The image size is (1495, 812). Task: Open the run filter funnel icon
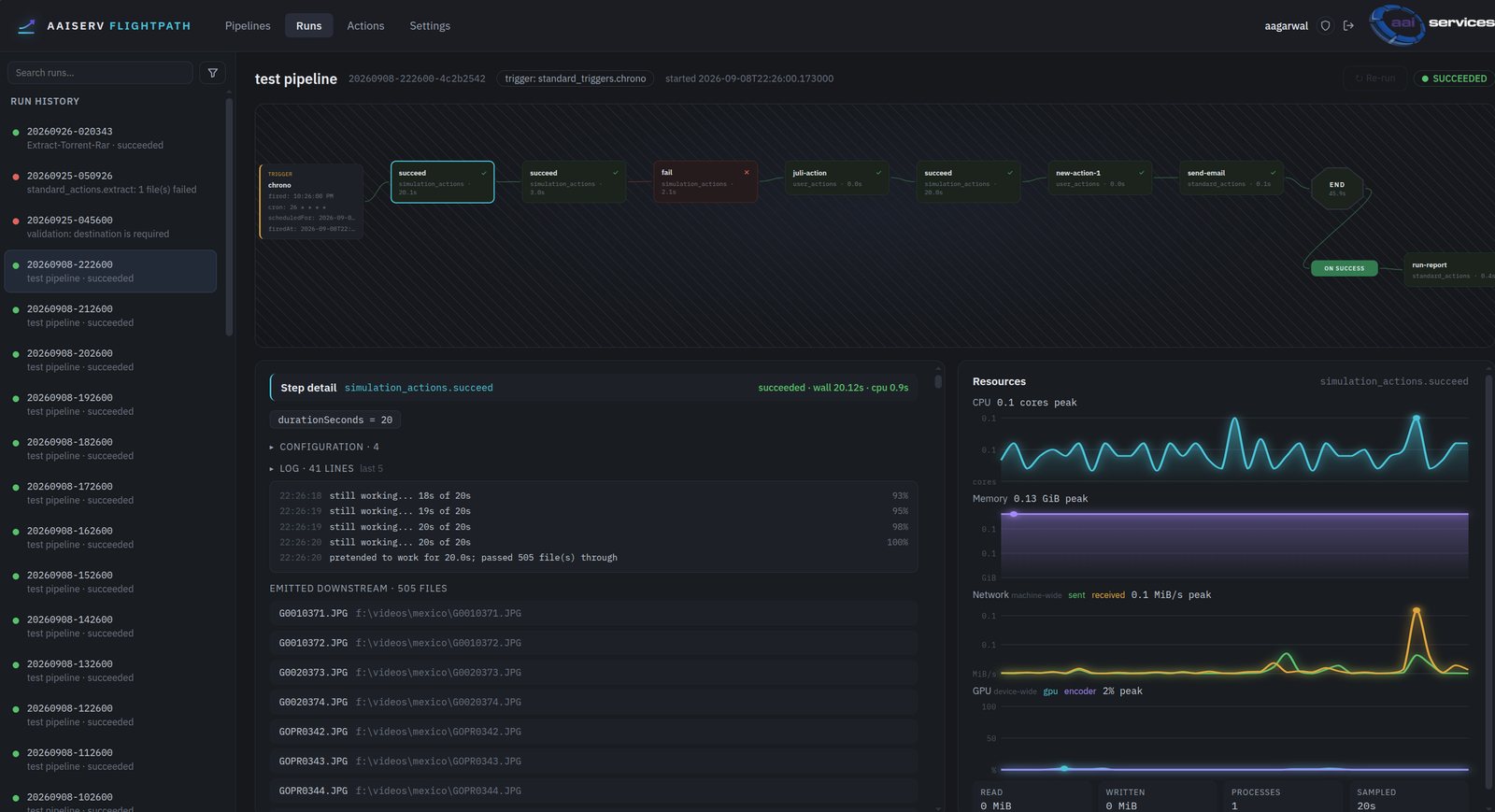click(x=213, y=73)
